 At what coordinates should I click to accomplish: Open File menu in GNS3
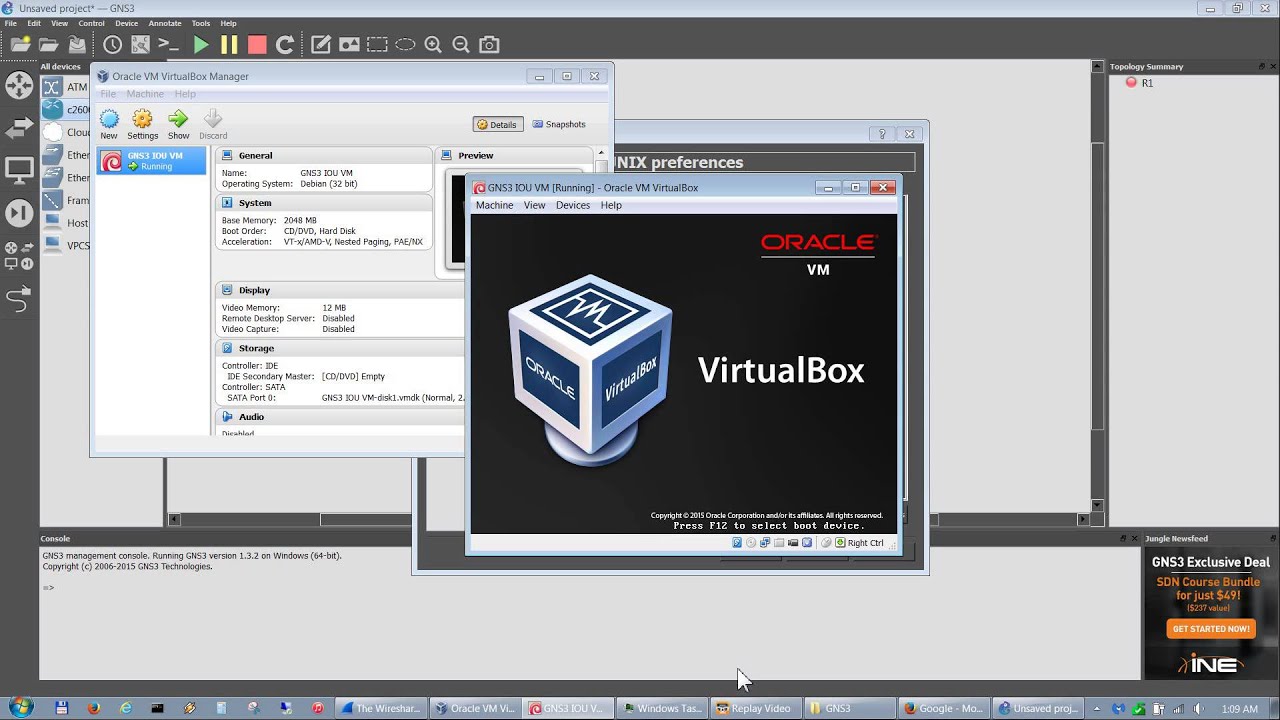pos(10,23)
